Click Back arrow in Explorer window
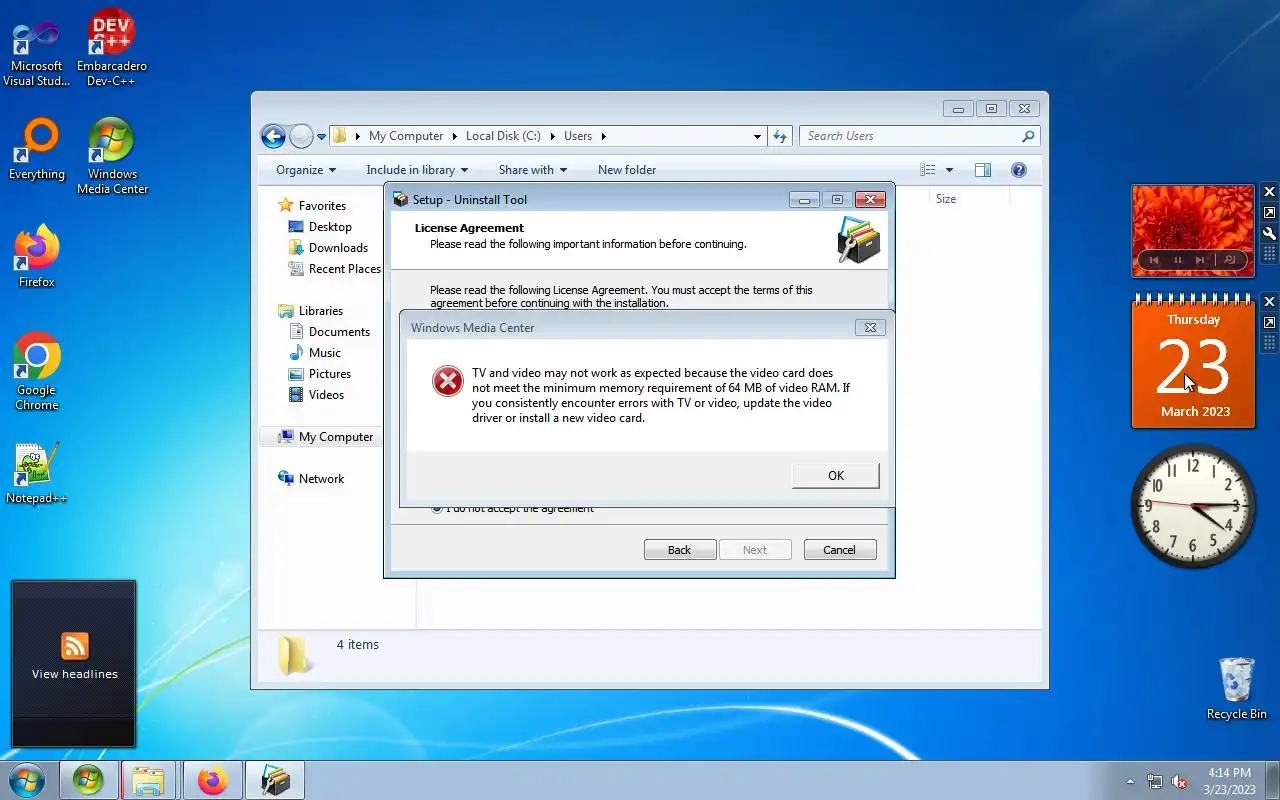 tap(273, 136)
